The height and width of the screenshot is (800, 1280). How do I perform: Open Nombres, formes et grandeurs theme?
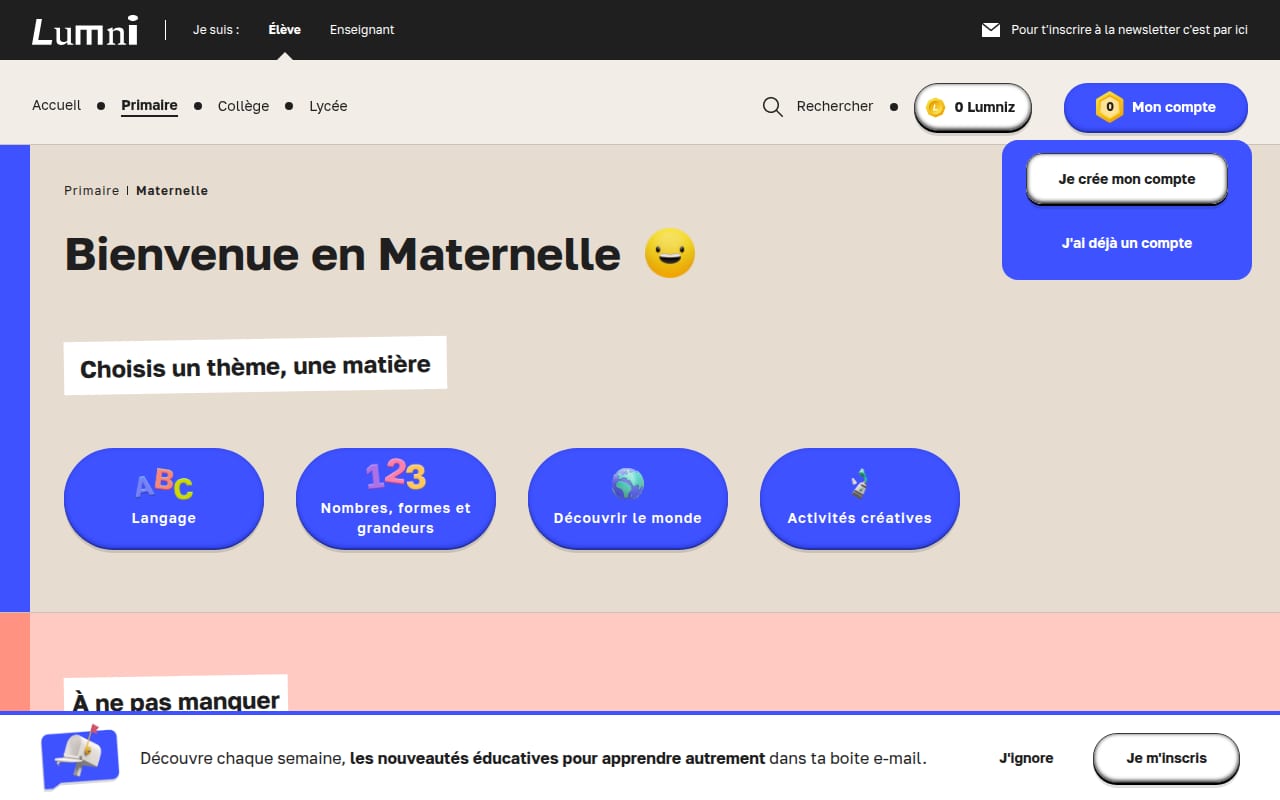pyautogui.click(x=396, y=498)
